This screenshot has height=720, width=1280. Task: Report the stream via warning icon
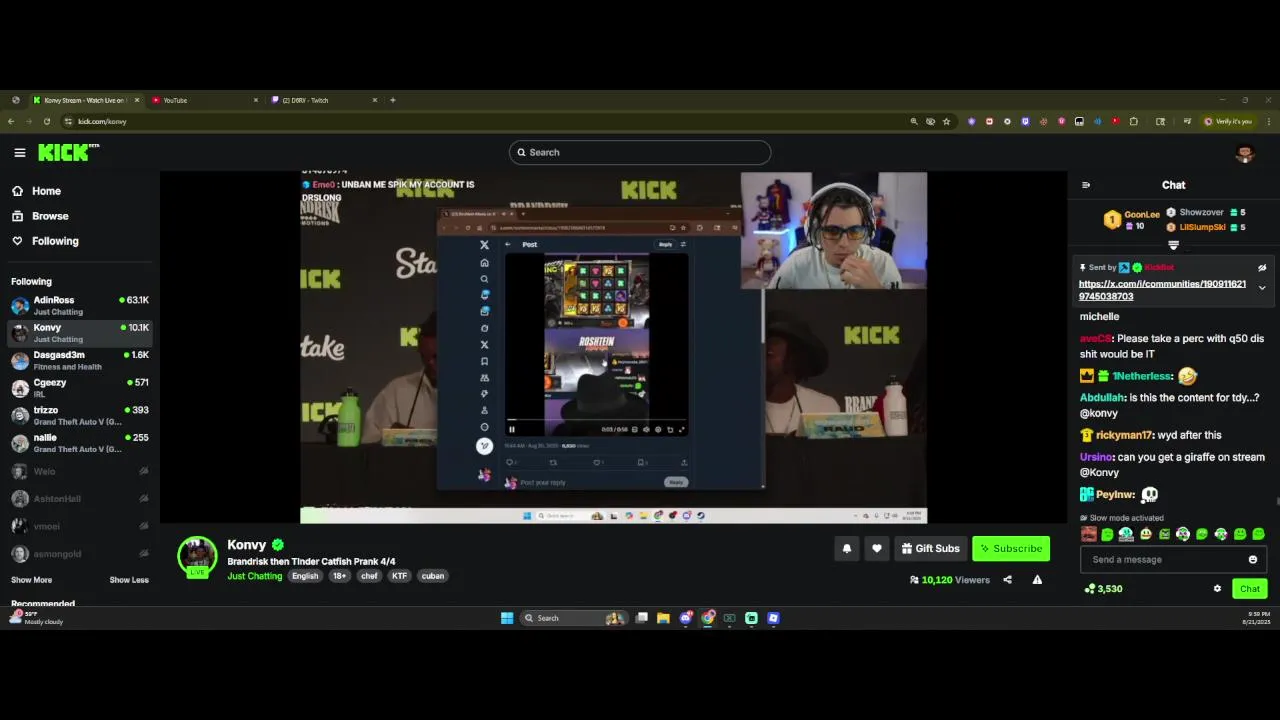coord(1037,580)
